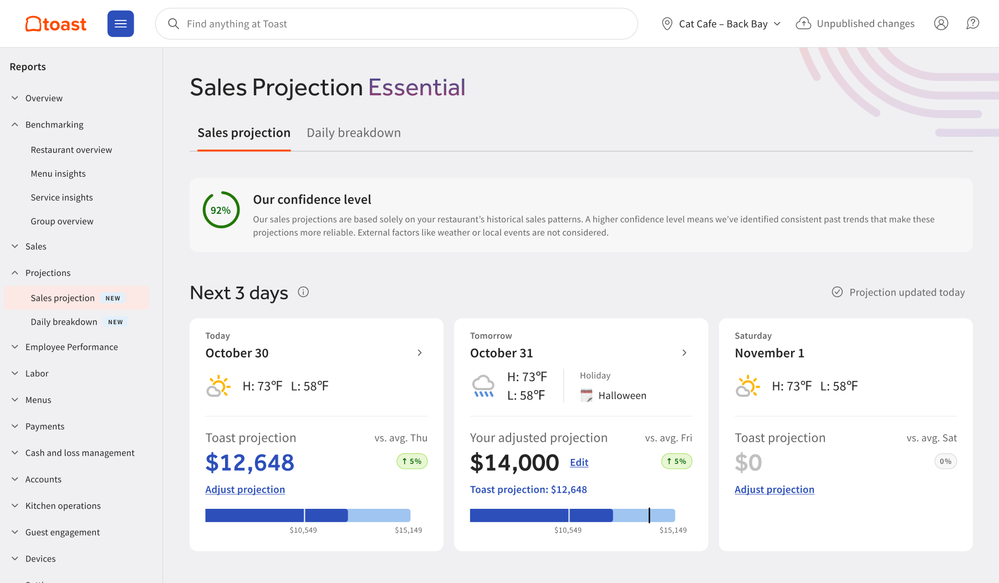Image resolution: width=999 pixels, height=583 pixels.
Task: Click the location pin icon
Action: 667,24
